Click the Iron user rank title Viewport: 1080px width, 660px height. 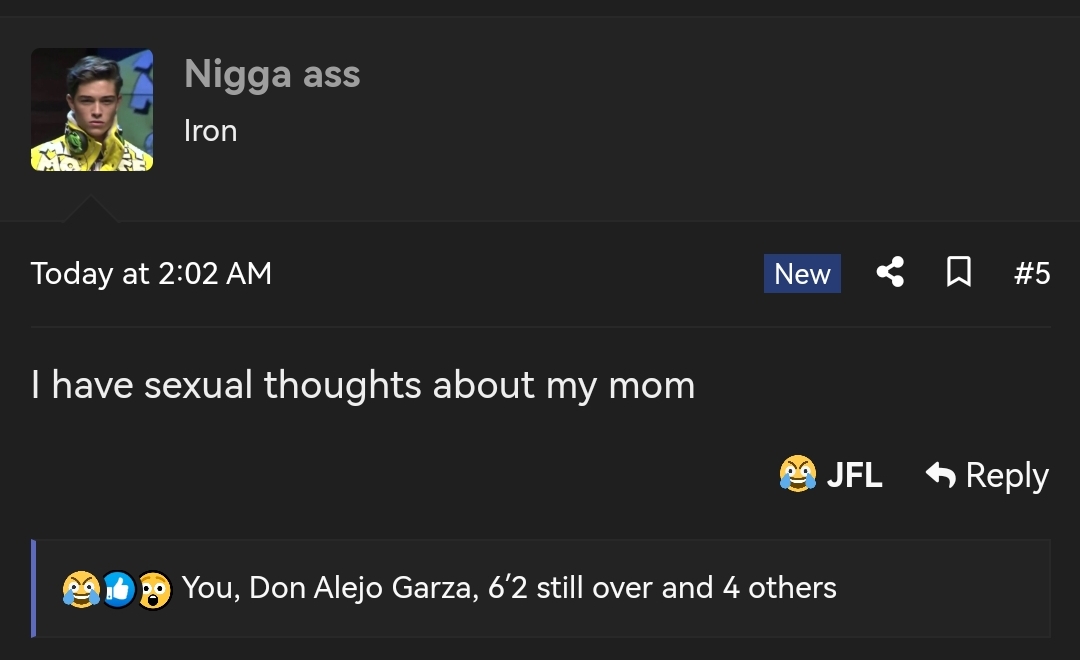coord(211,131)
